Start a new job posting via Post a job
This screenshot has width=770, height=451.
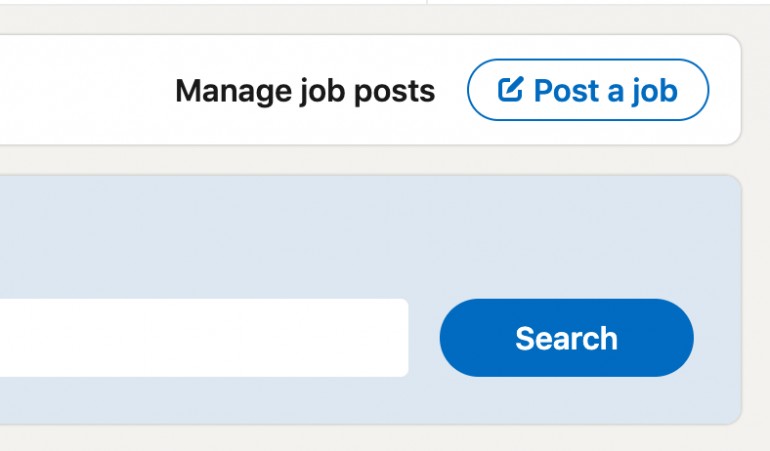coord(588,89)
